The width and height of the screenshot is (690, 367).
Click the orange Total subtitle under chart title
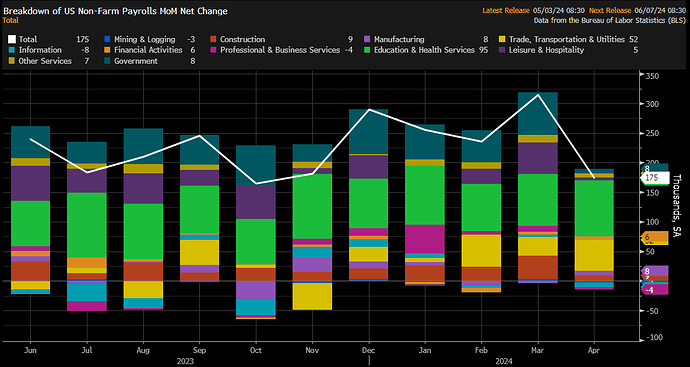point(11,20)
